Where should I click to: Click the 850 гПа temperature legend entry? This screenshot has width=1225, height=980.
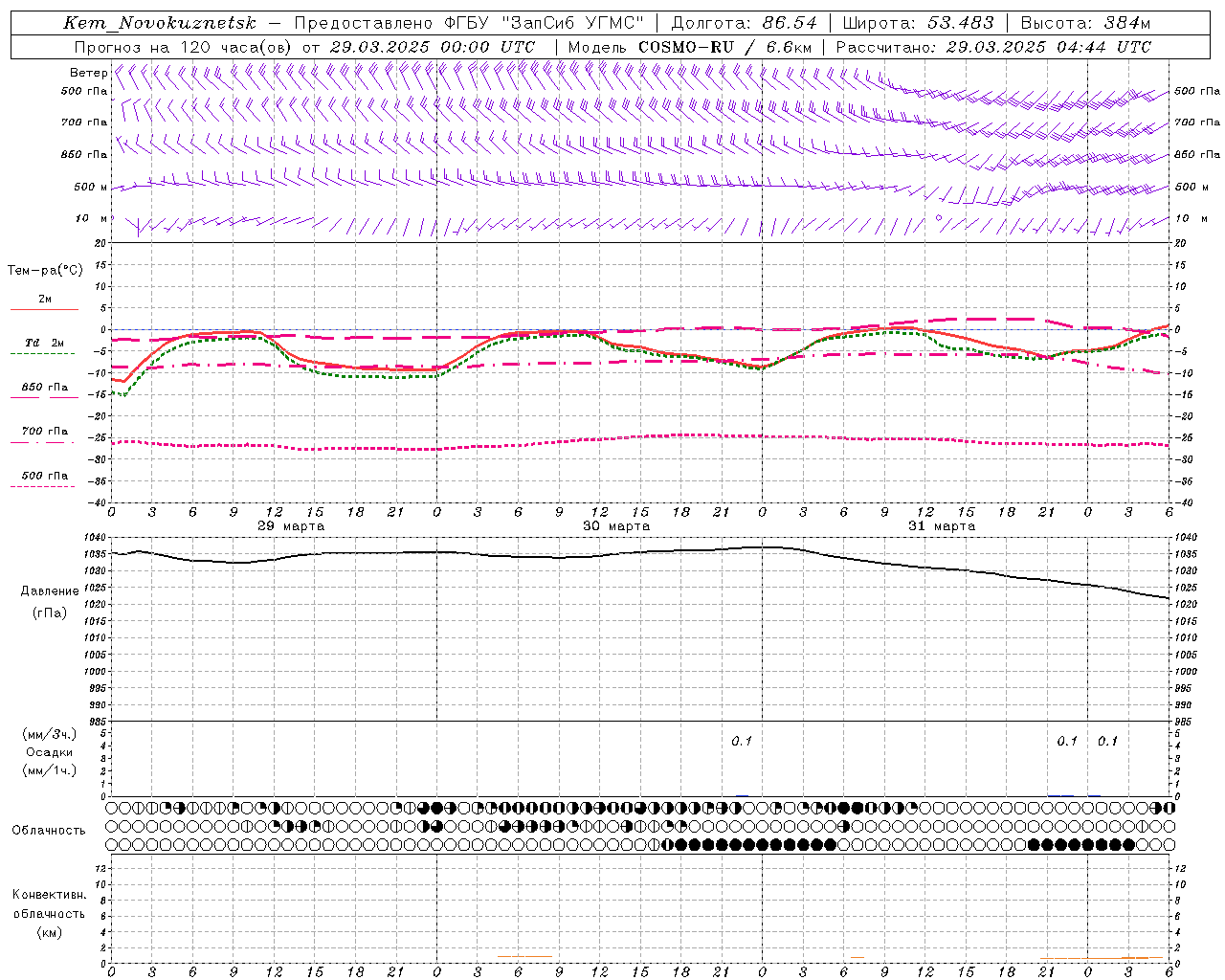tap(45, 388)
